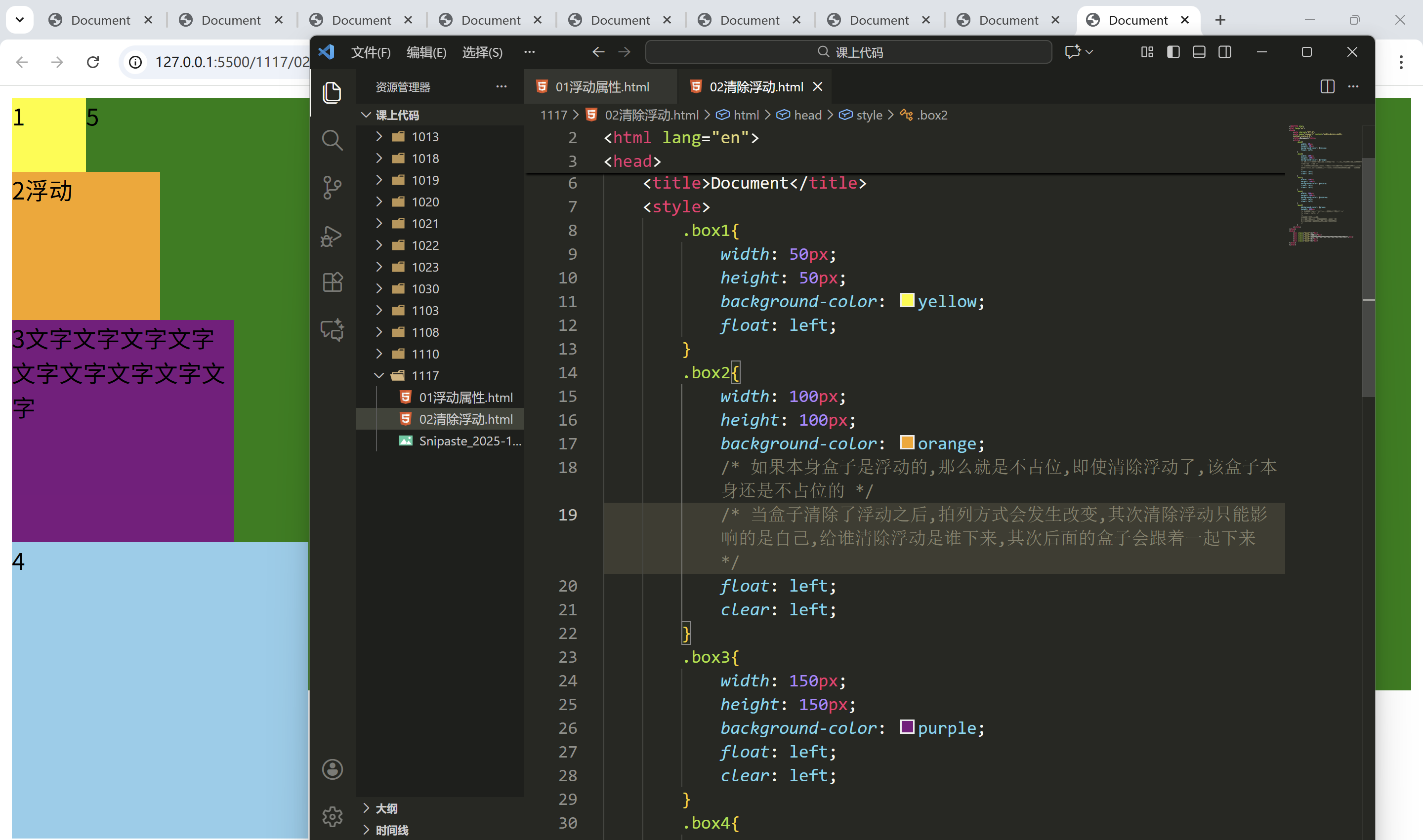Toggle the secondary sidebar visibility
This screenshot has height=840, width=1423.
pyautogui.click(x=1225, y=52)
